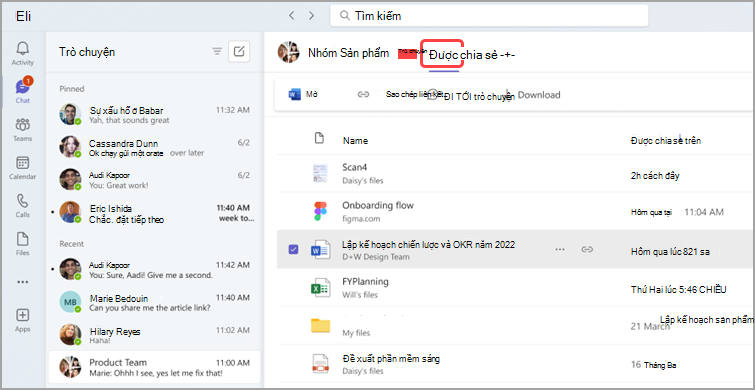Open Lập kế hoạch chiến lược document
This screenshot has width=755, height=390.
[x=428, y=245]
